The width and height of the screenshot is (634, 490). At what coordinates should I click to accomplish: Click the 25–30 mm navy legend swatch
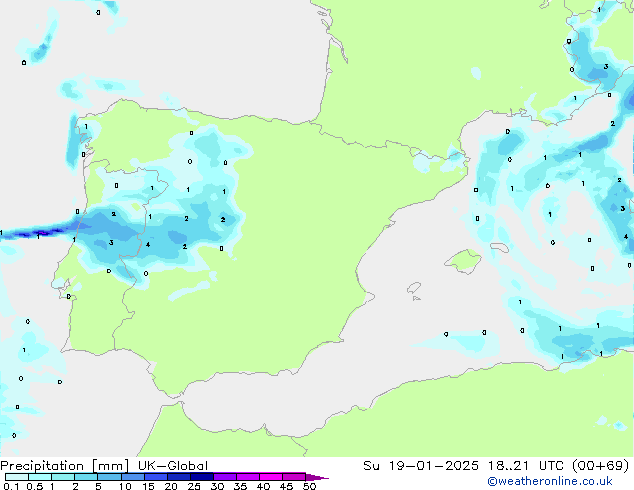coord(201,477)
